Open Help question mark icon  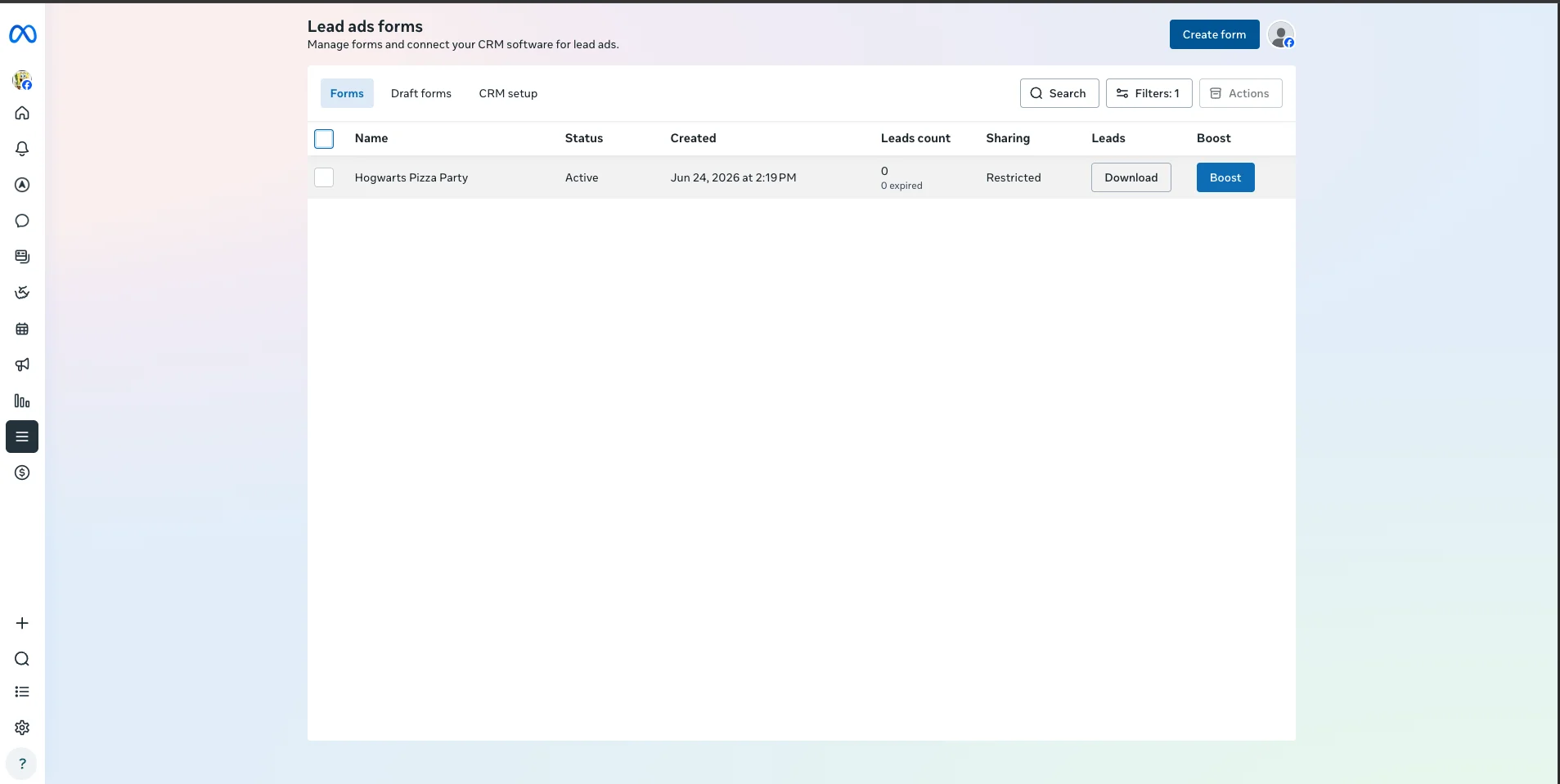22,764
